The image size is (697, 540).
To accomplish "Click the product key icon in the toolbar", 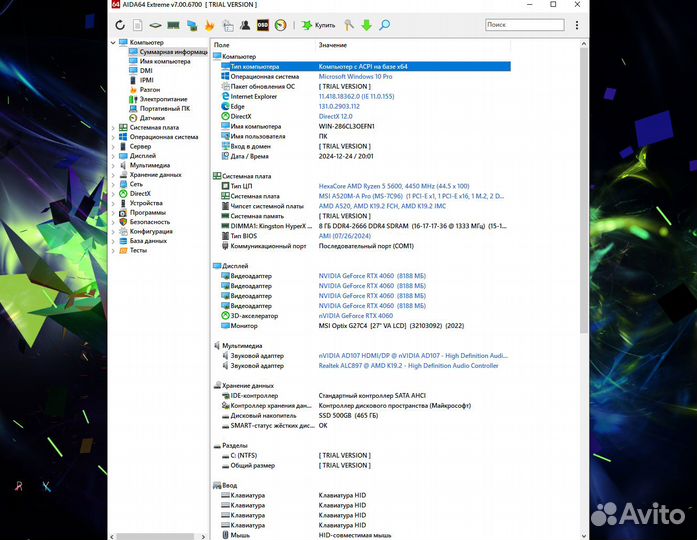I will (349, 25).
